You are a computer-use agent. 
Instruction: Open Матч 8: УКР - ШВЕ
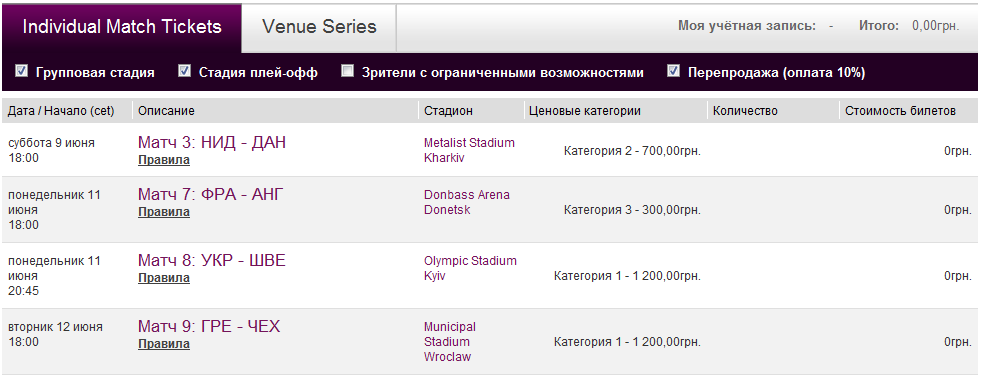tap(211, 260)
